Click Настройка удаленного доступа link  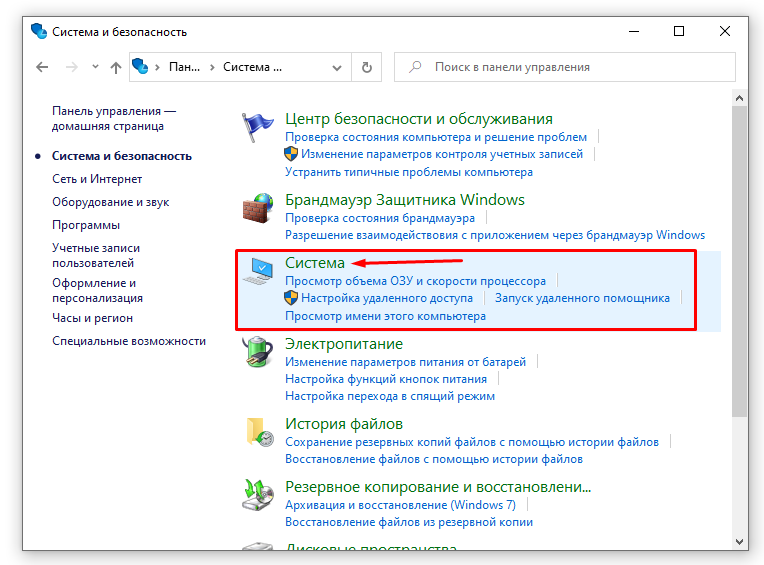(x=386, y=298)
